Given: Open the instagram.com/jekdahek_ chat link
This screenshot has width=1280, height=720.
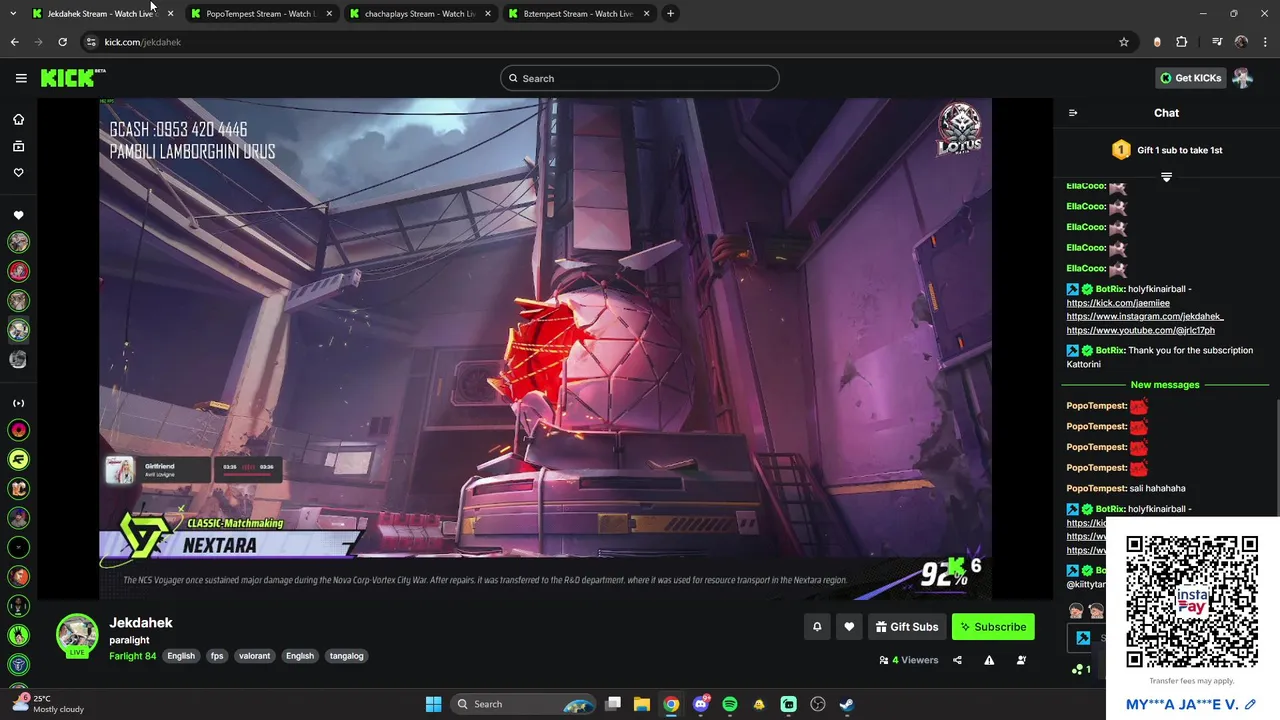Looking at the screenshot, I should click(x=1145, y=316).
